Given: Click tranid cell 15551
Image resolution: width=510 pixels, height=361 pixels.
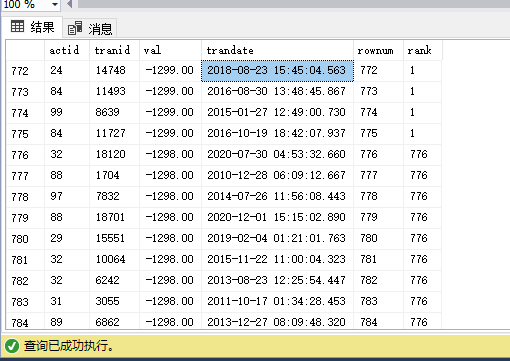Looking at the screenshot, I should 114,239.
